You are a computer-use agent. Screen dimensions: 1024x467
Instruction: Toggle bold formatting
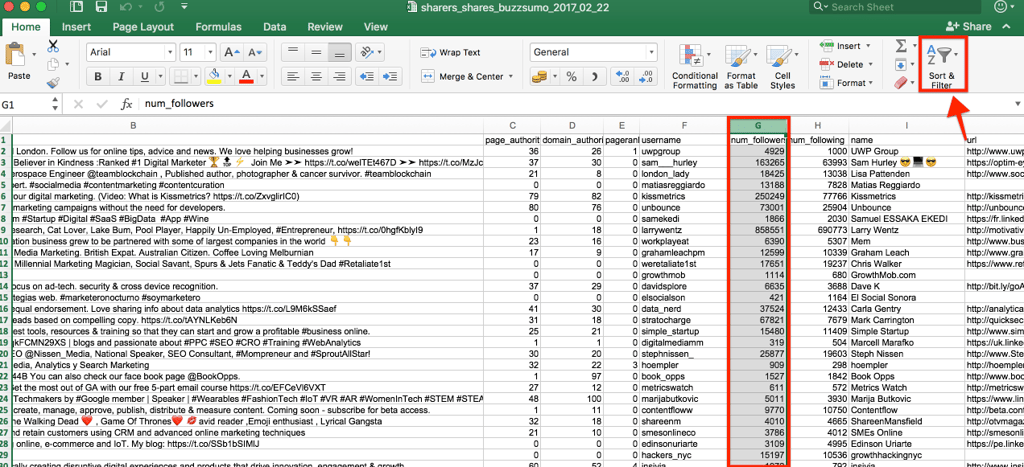(98, 76)
